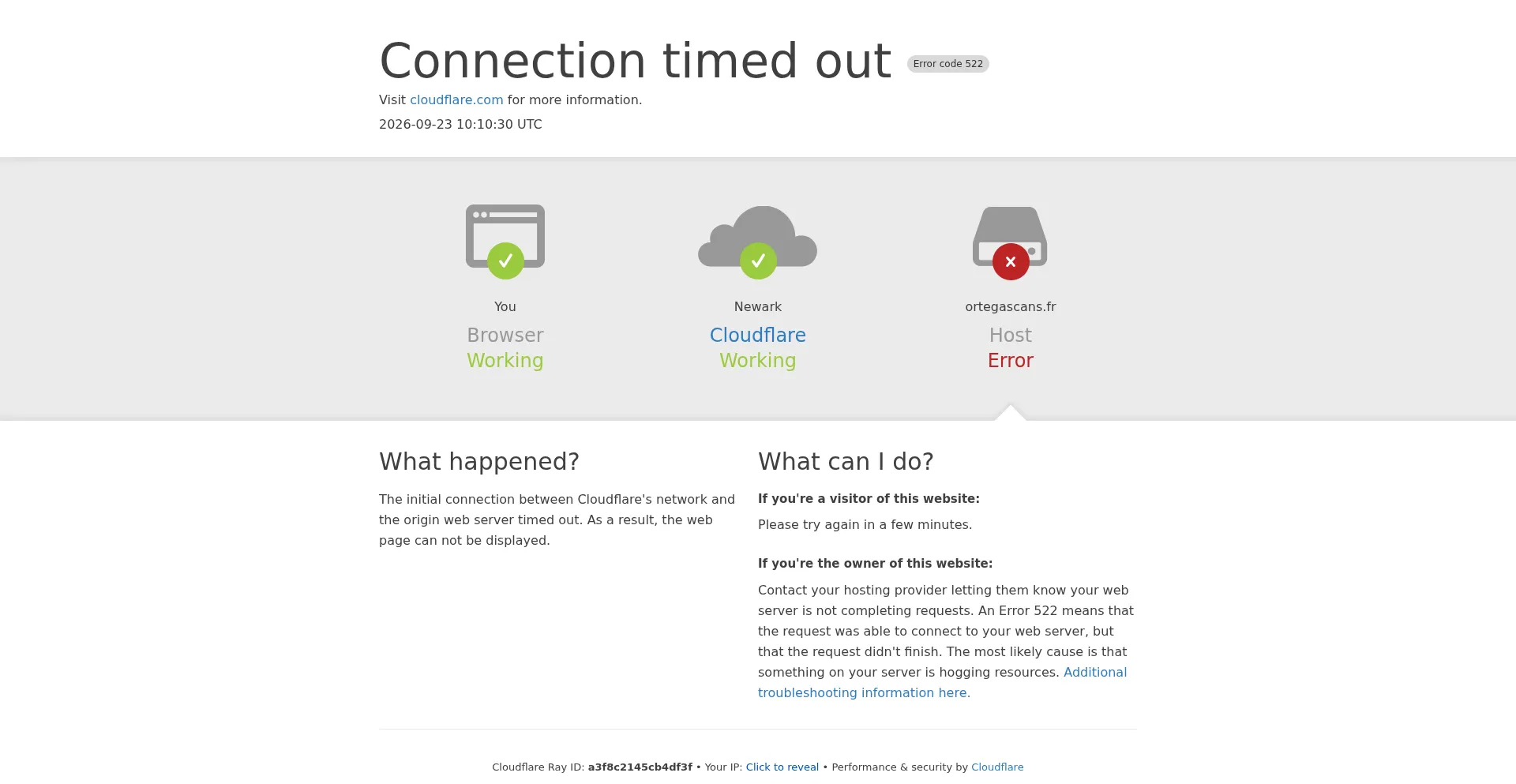Open the Cloudflare link under Newark
Screen dimensions: 1516x784
click(758, 336)
